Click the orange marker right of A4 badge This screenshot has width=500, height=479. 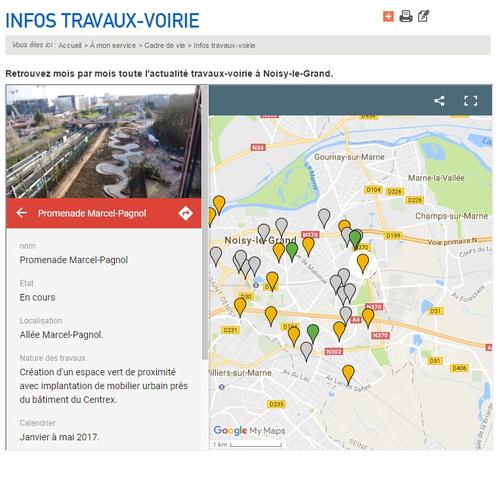pyautogui.click(x=368, y=317)
